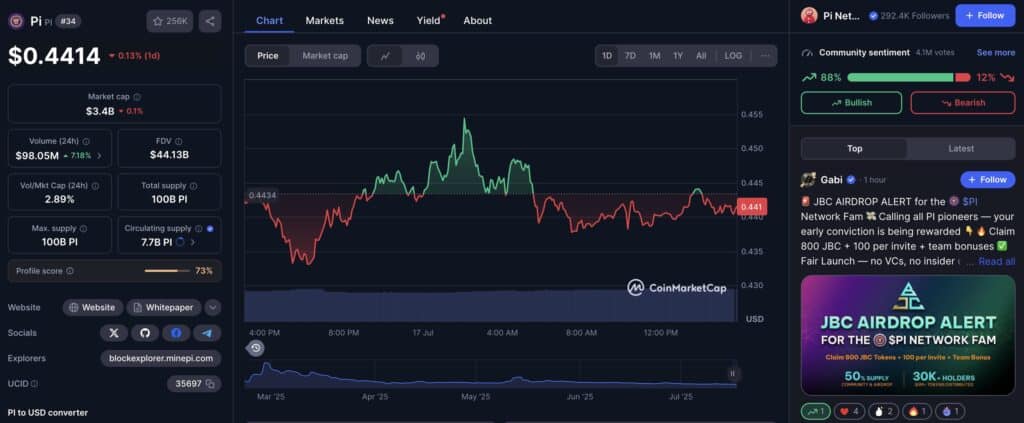Add Pi to watchlist with star button

[170, 21]
